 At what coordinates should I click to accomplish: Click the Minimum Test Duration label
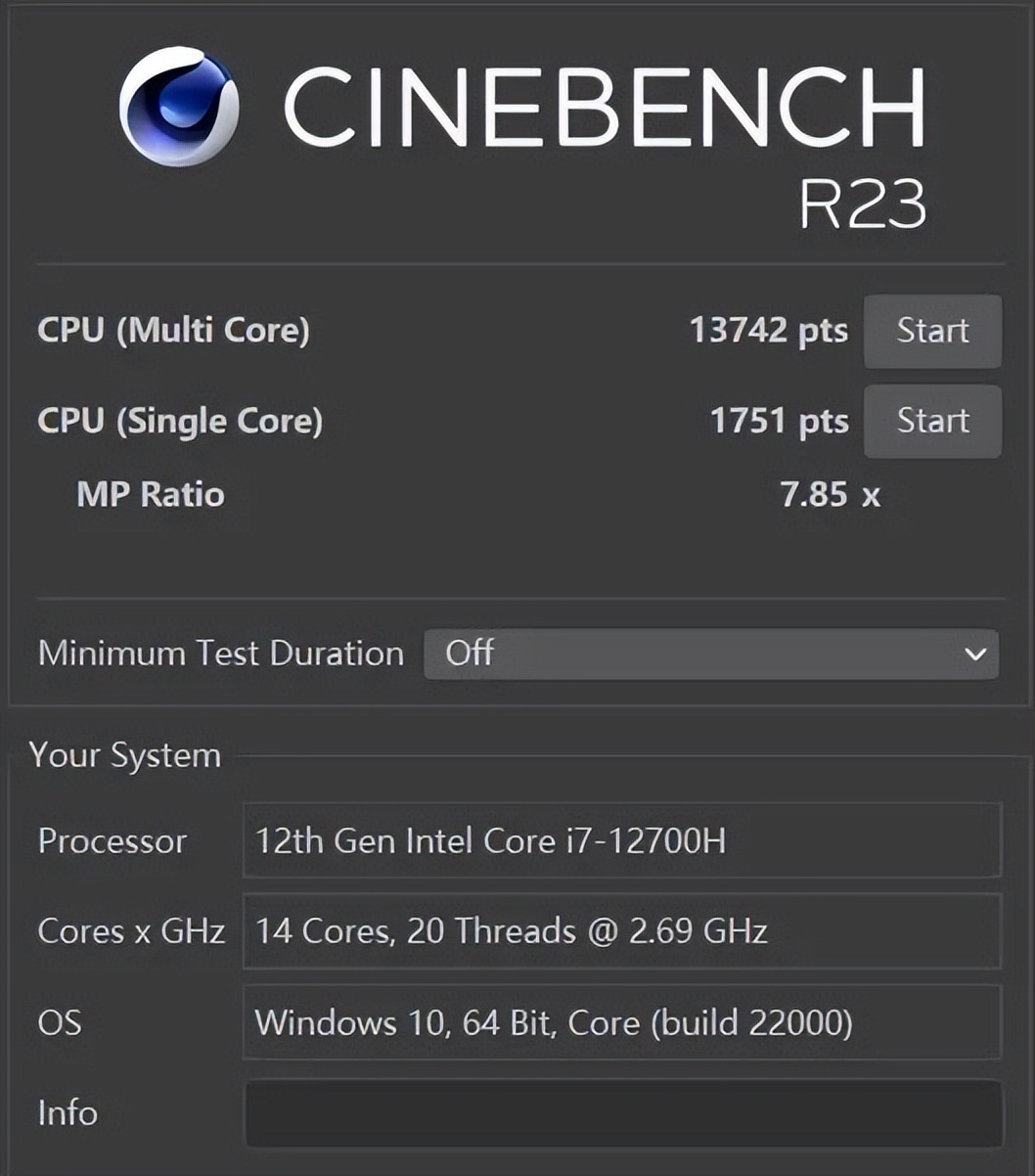click(x=220, y=654)
